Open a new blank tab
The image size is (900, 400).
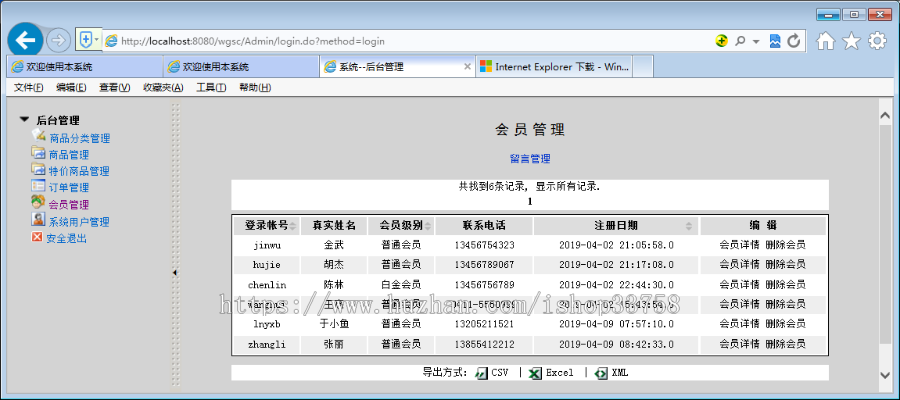[x=642, y=67]
